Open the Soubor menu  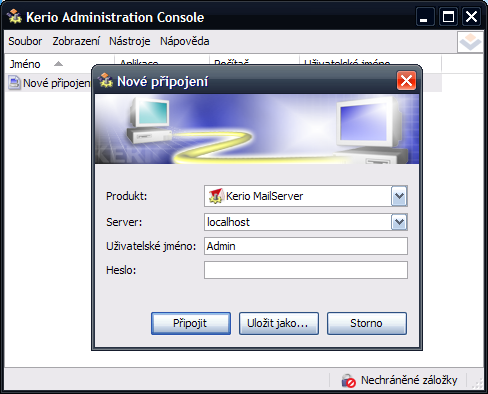coord(25,41)
